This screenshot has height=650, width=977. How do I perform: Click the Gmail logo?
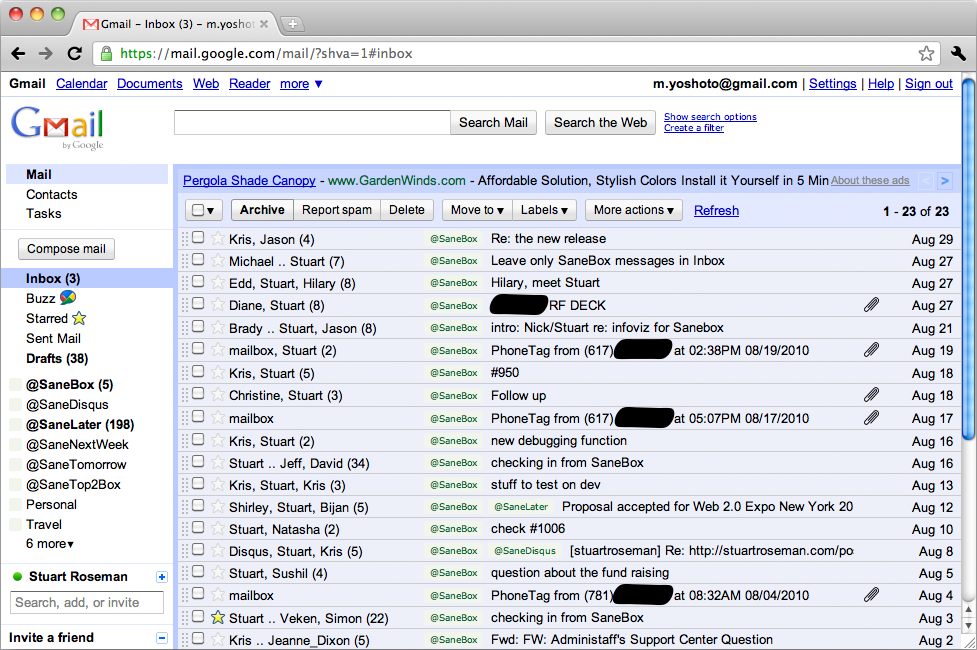click(57, 127)
